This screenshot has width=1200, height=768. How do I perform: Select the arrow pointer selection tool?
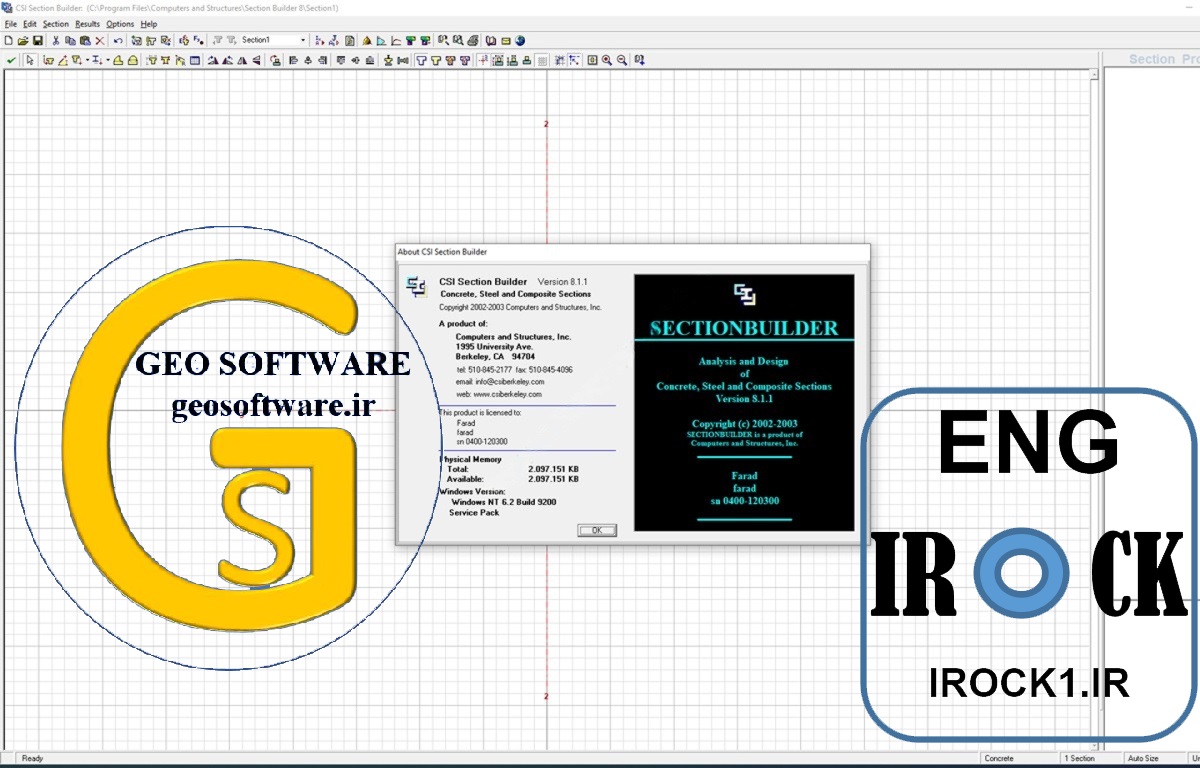click(x=30, y=60)
